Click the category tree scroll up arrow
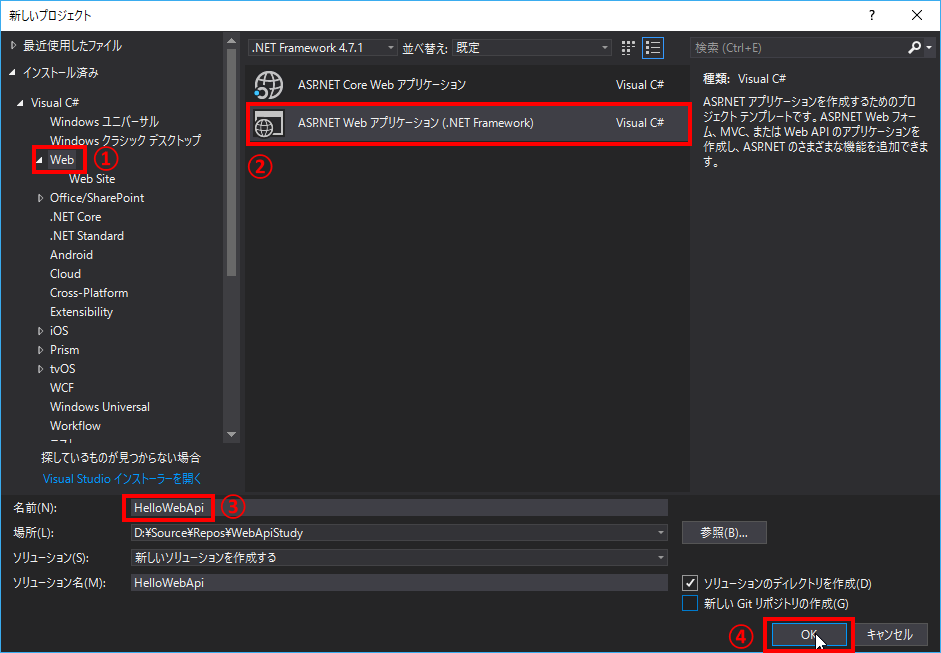The width and height of the screenshot is (941, 653). coord(232,41)
